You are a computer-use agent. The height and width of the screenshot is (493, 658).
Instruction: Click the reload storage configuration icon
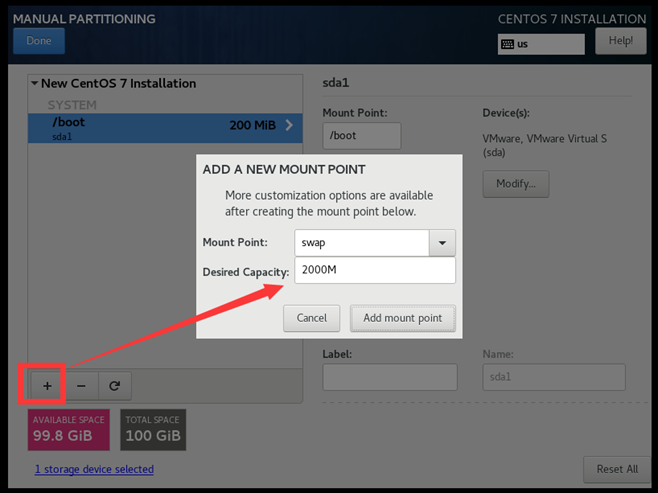(115, 386)
